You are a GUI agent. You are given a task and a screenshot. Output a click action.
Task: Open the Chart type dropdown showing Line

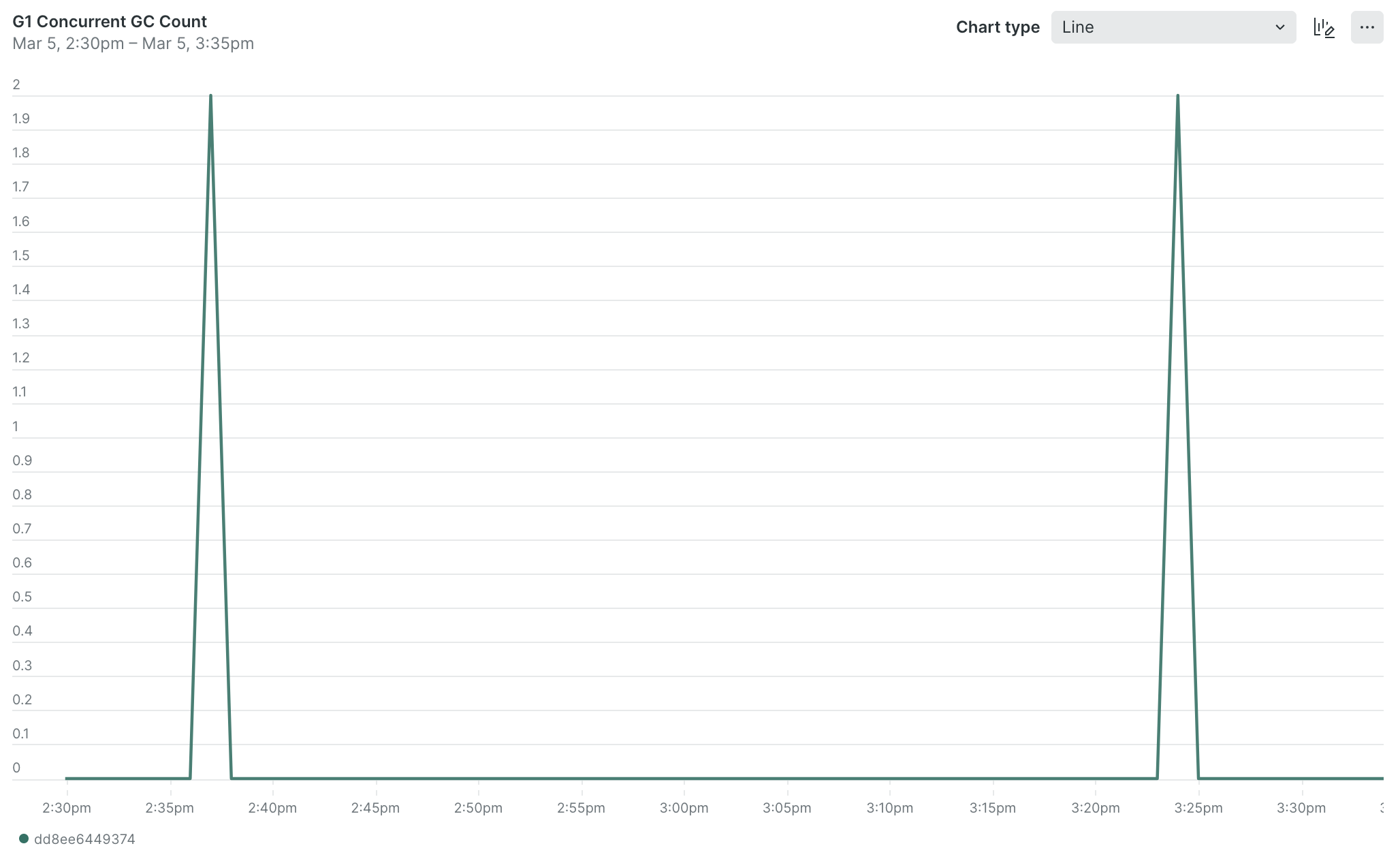1173,28
